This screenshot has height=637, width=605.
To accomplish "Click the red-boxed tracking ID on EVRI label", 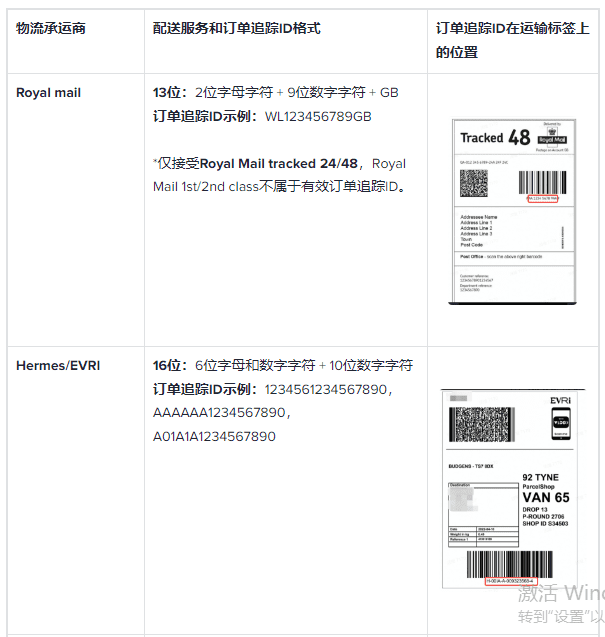I will coord(511,581).
